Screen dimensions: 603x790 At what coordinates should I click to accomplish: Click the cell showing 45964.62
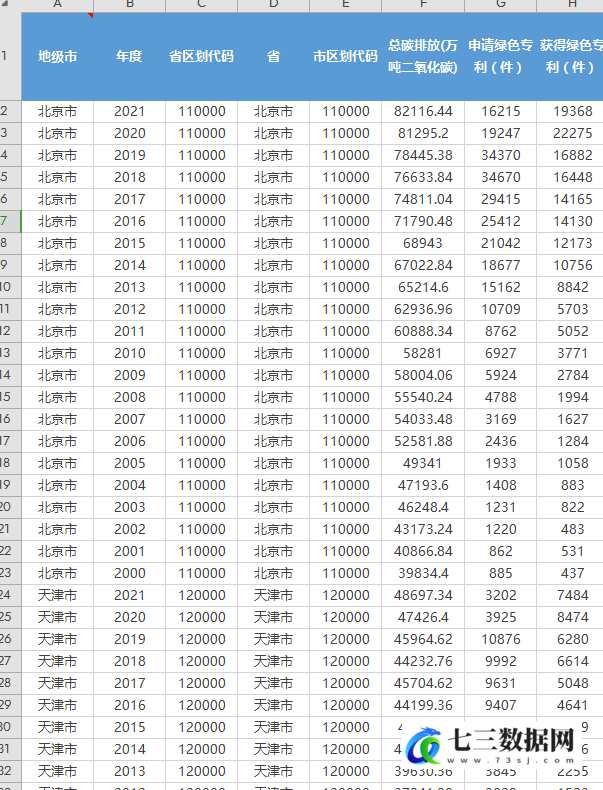[x=423, y=639]
